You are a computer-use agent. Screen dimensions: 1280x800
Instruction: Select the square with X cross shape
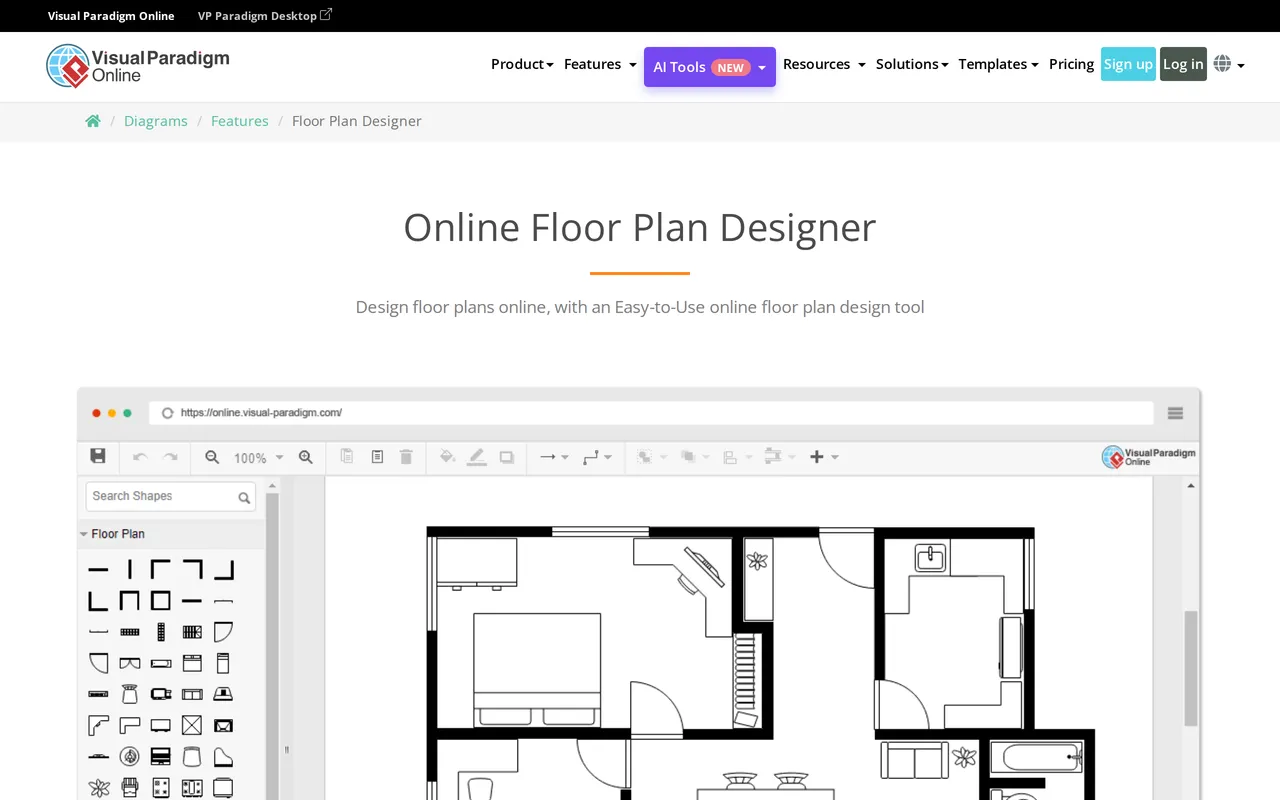(192, 725)
